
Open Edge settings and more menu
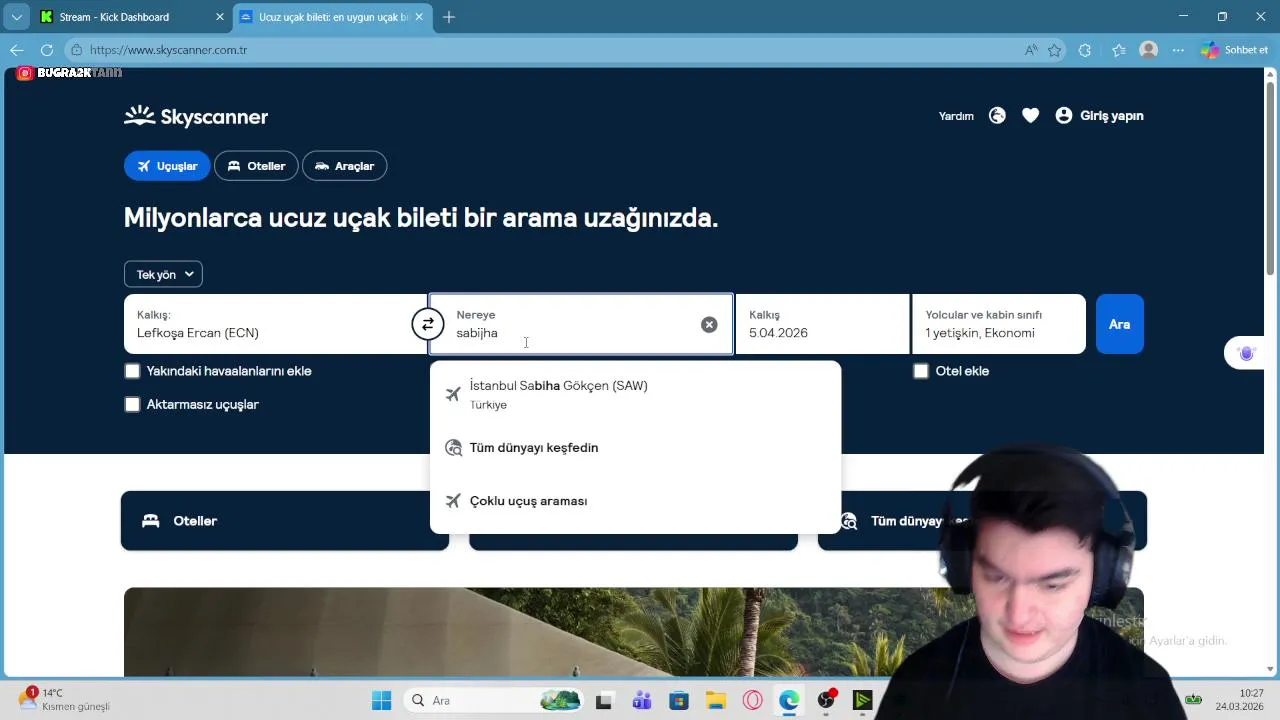coord(1179,50)
